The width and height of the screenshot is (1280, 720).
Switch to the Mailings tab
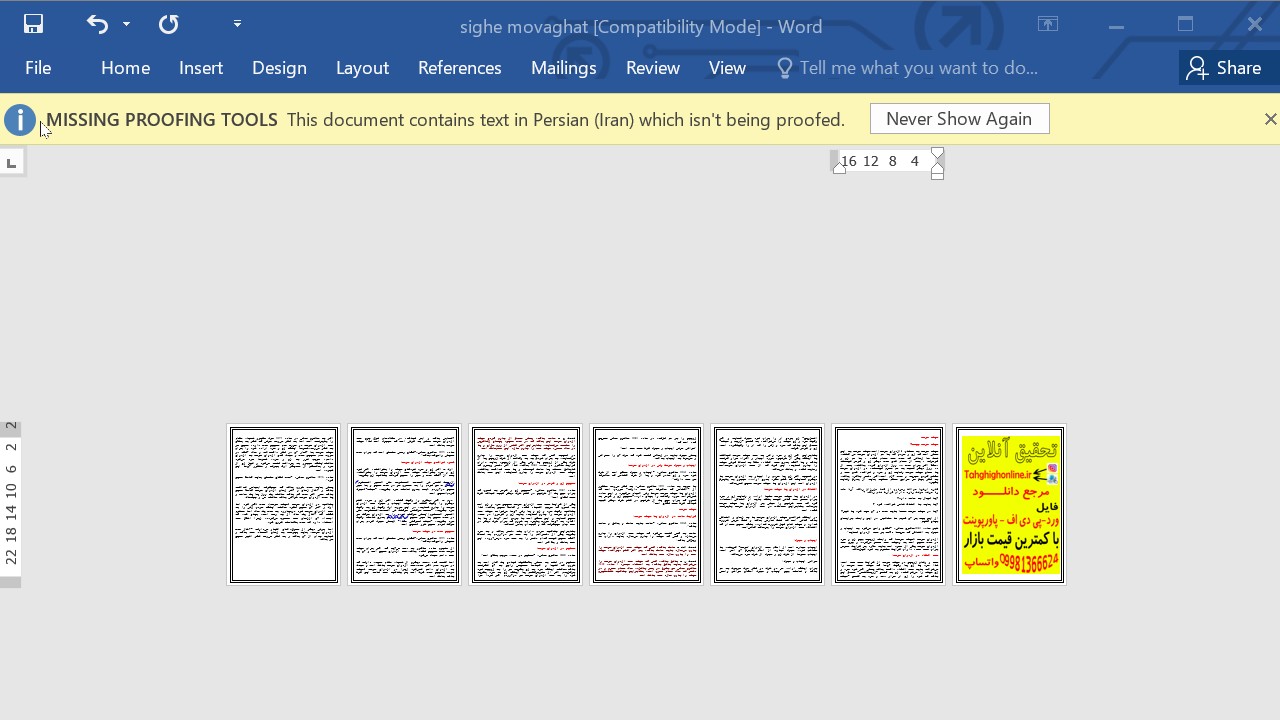click(563, 68)
